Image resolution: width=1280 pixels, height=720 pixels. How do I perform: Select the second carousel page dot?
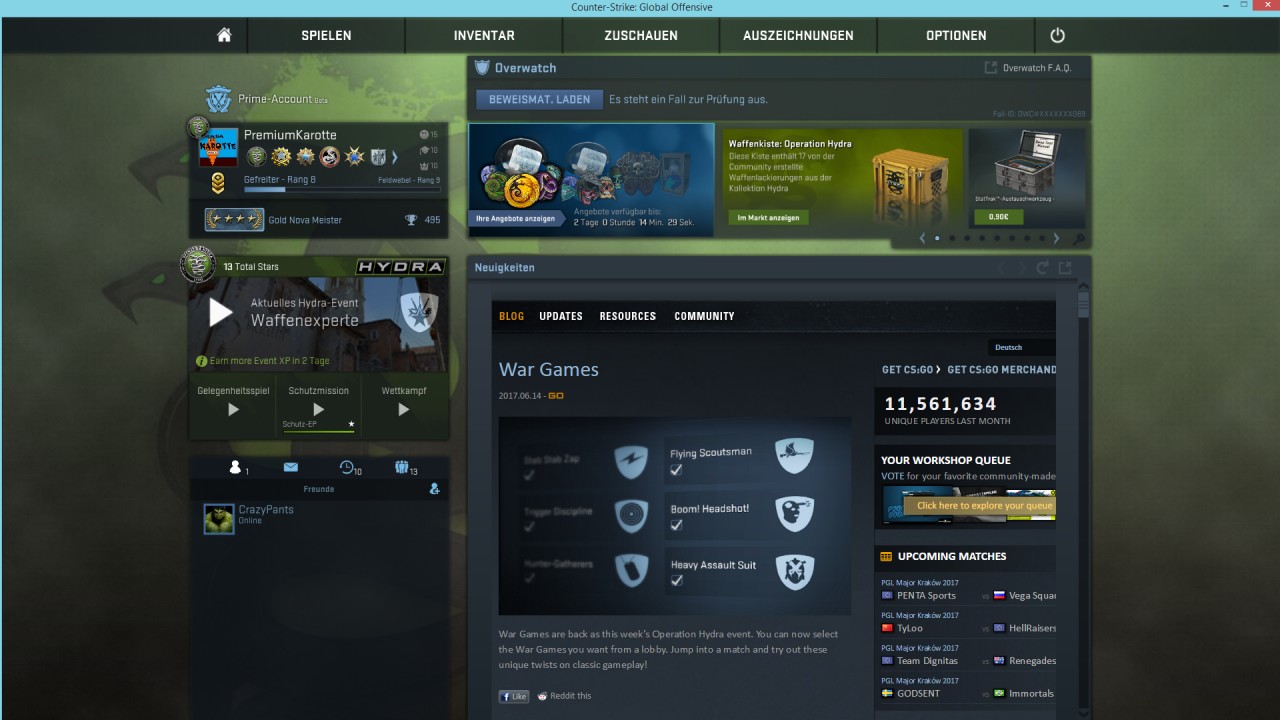(x=952, y=238)
